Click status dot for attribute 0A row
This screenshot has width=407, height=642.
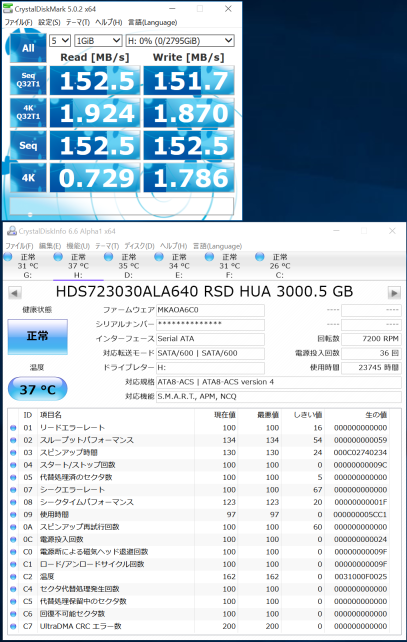pyautogui.click(x=13, y=527)
